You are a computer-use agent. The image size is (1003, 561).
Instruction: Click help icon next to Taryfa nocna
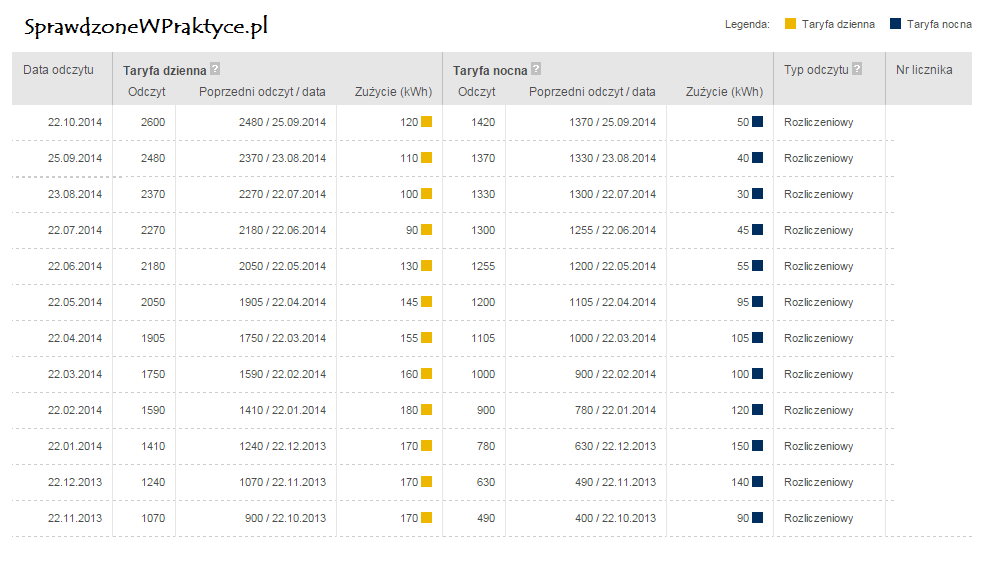click(536, 70)
